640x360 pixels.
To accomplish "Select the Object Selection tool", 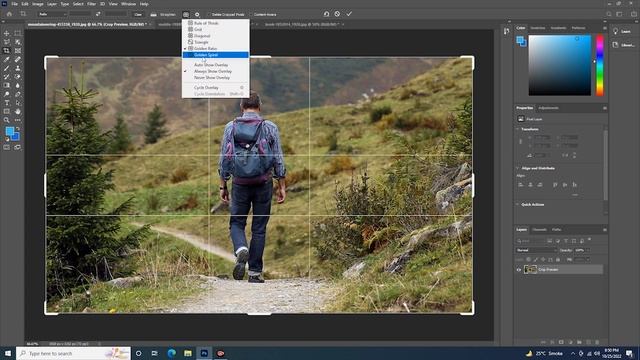I will point(18,42).
